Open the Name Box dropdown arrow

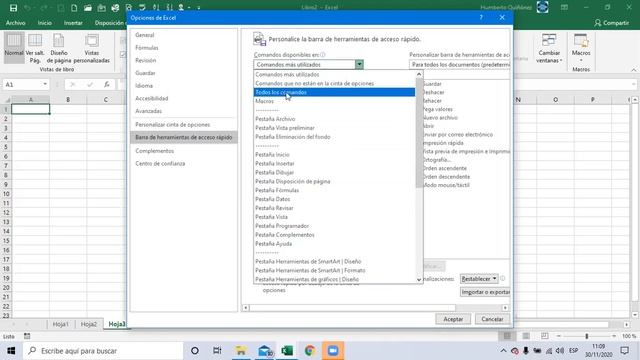pos(45,84)
